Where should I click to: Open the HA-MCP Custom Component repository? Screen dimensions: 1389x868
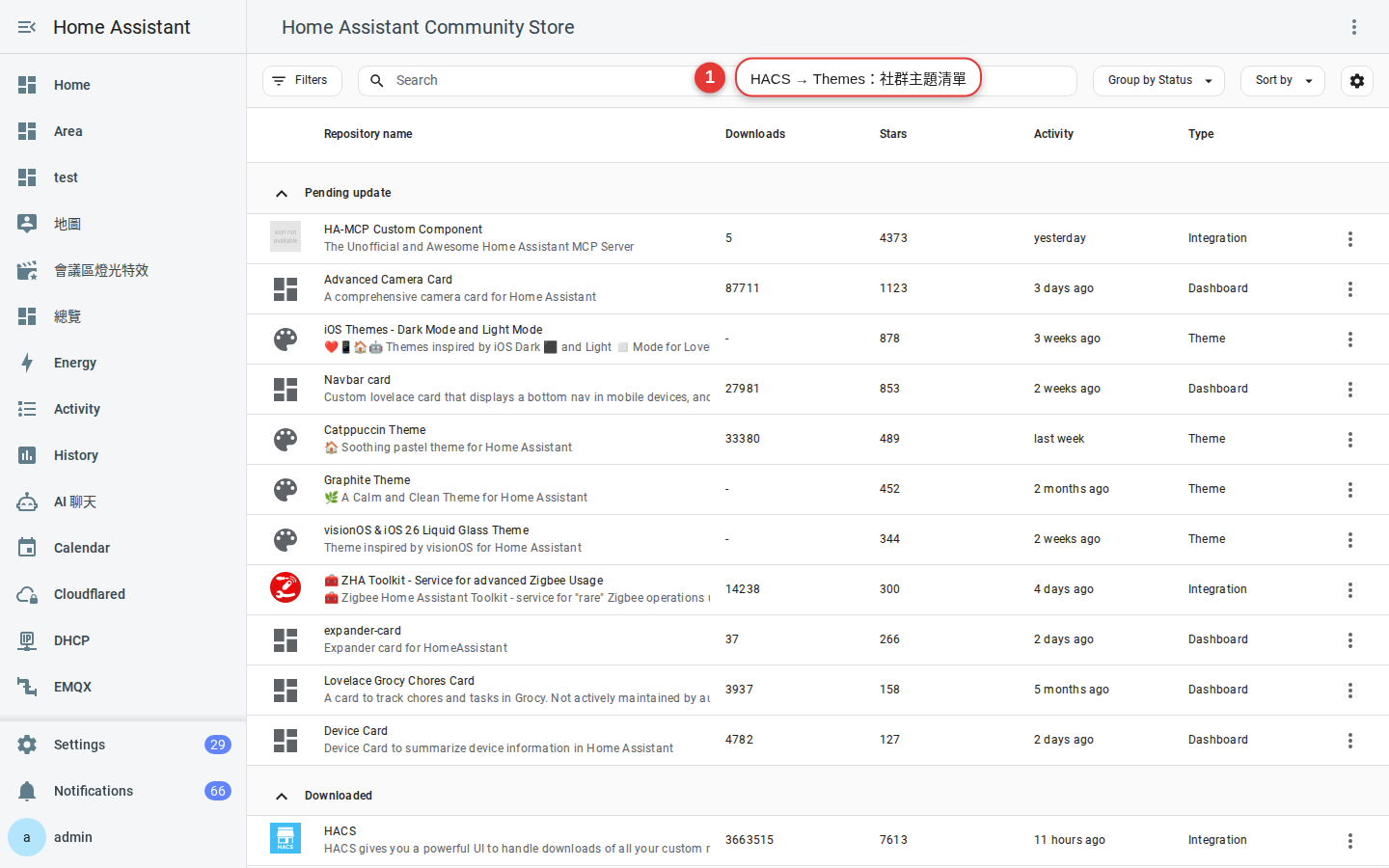coord(818,239)
